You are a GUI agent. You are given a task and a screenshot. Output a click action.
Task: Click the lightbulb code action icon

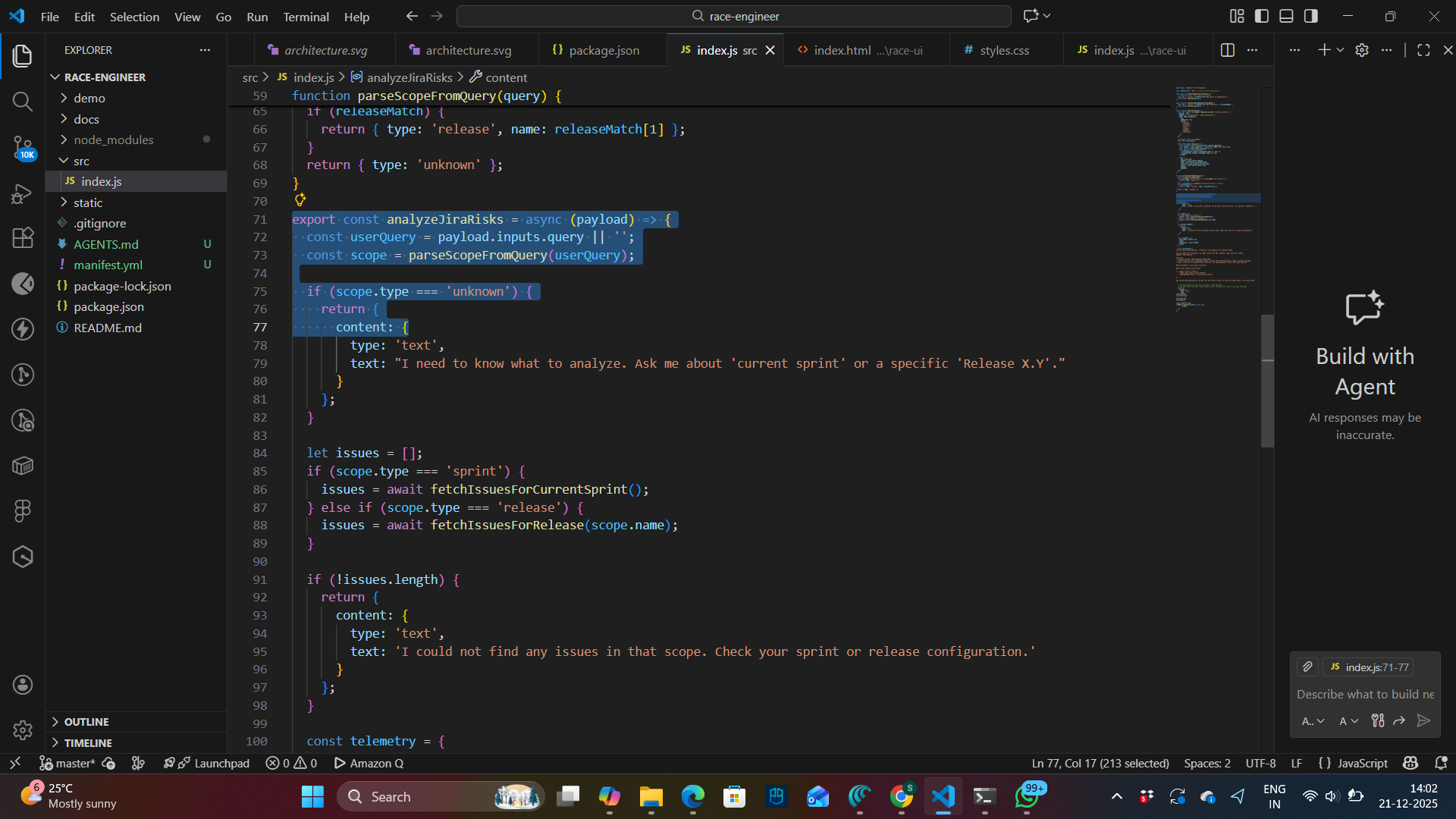300,199
